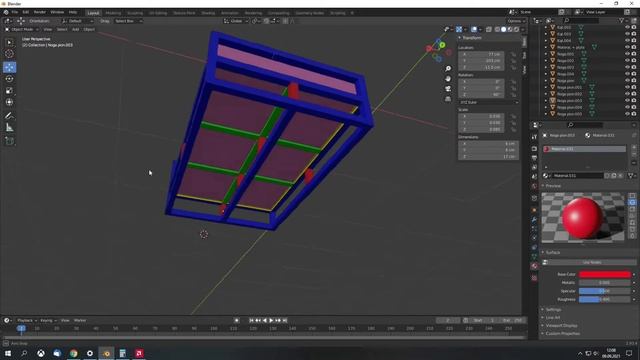Toggle viewport gizmos button
This screenshot has width=640, height=360.
coord(459,29)
